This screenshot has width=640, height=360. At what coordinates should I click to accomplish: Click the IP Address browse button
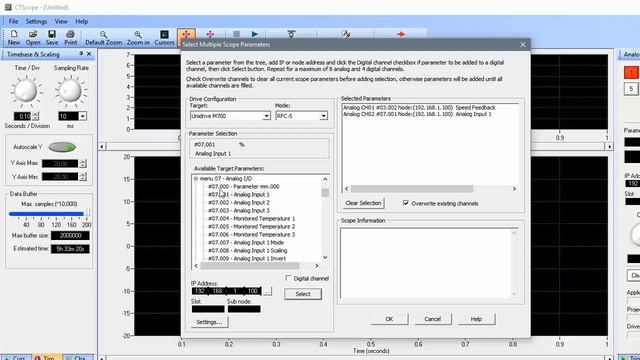coord(267,291)
